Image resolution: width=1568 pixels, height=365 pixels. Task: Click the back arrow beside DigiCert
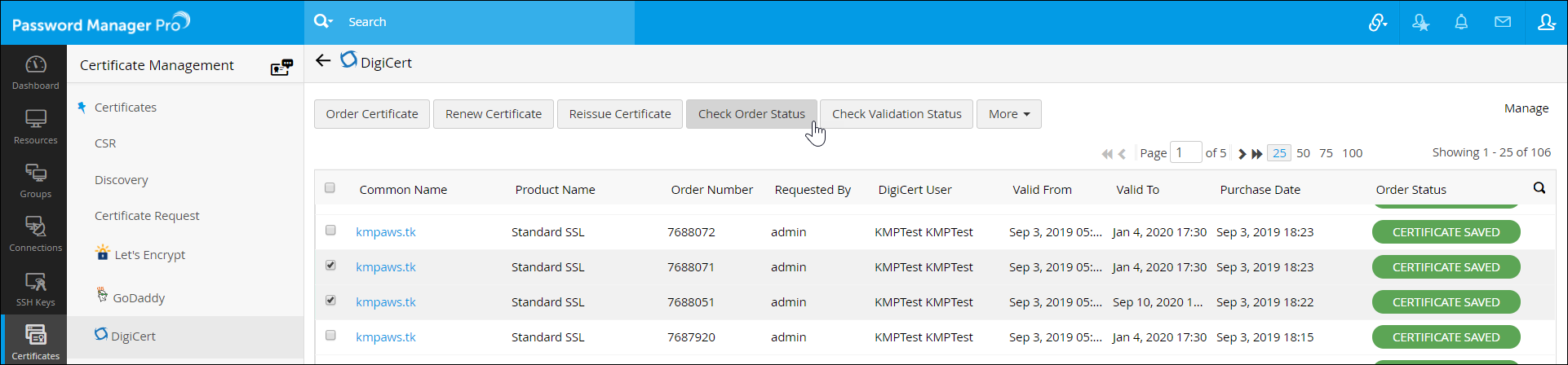[x=323, y=61]
